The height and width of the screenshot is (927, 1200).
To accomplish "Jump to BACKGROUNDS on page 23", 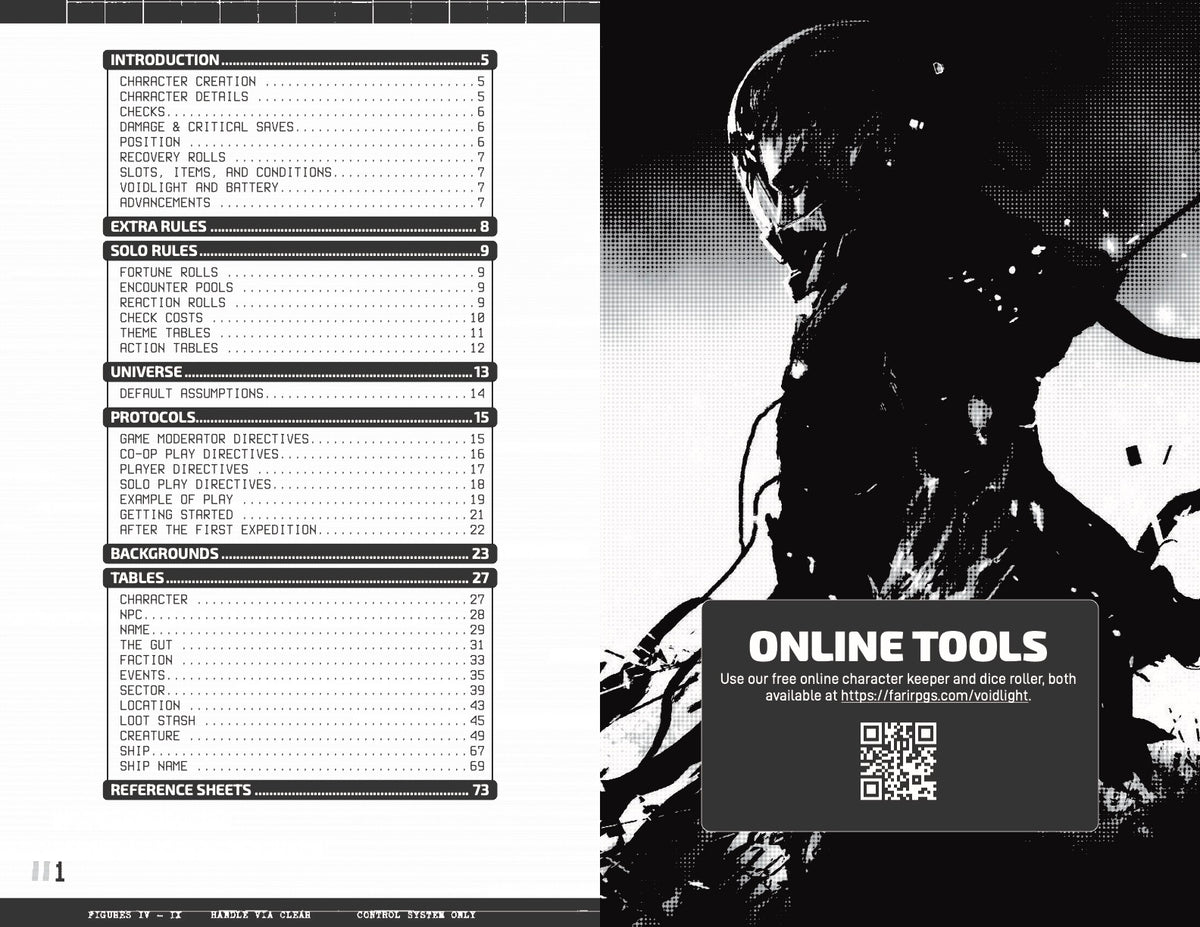I will click(x=300, y=554).
